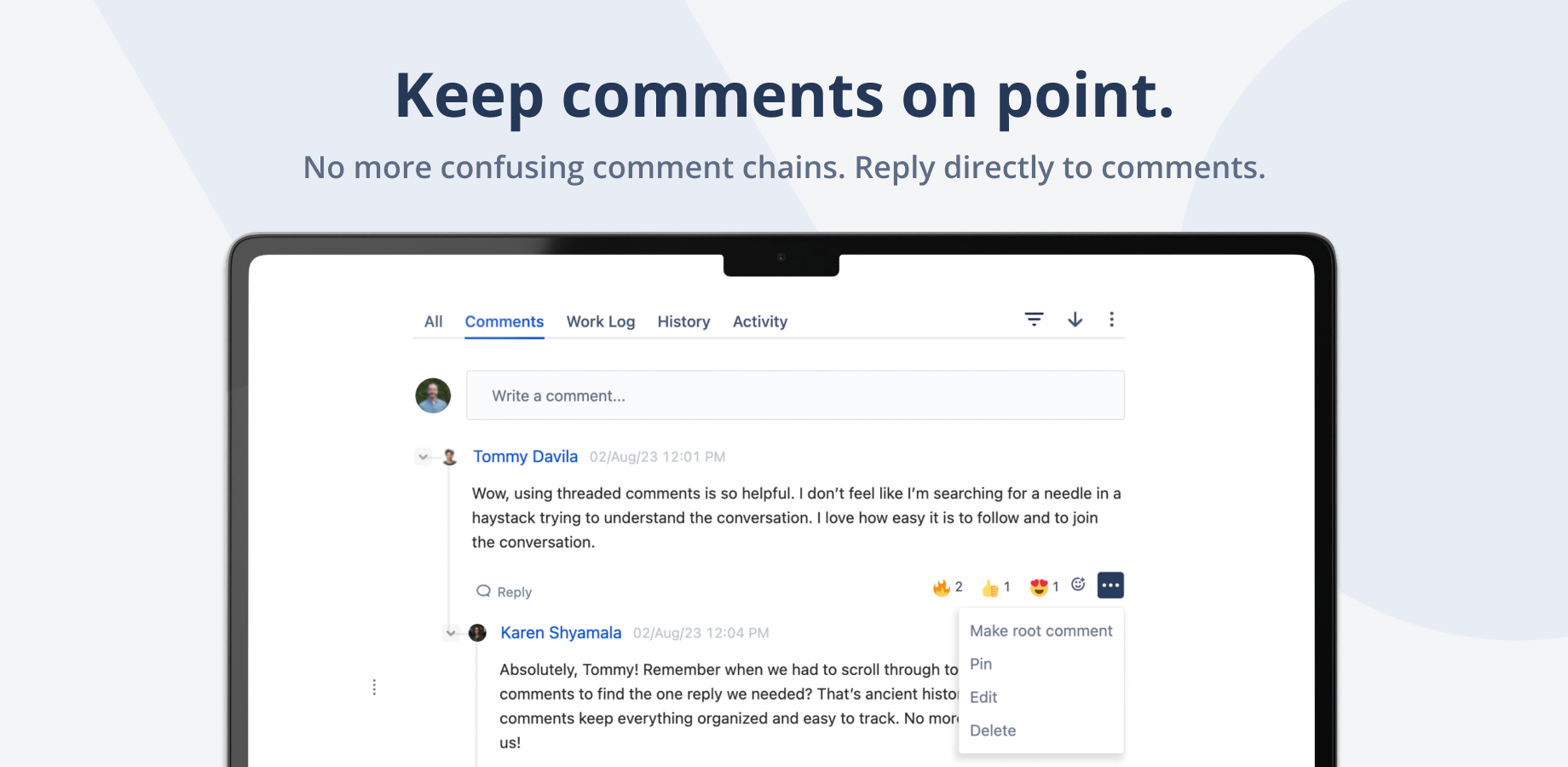This screenshot has width=1568, height=767.
Task: Click the fire emoji reaction
Action: [x=948, y=587]
